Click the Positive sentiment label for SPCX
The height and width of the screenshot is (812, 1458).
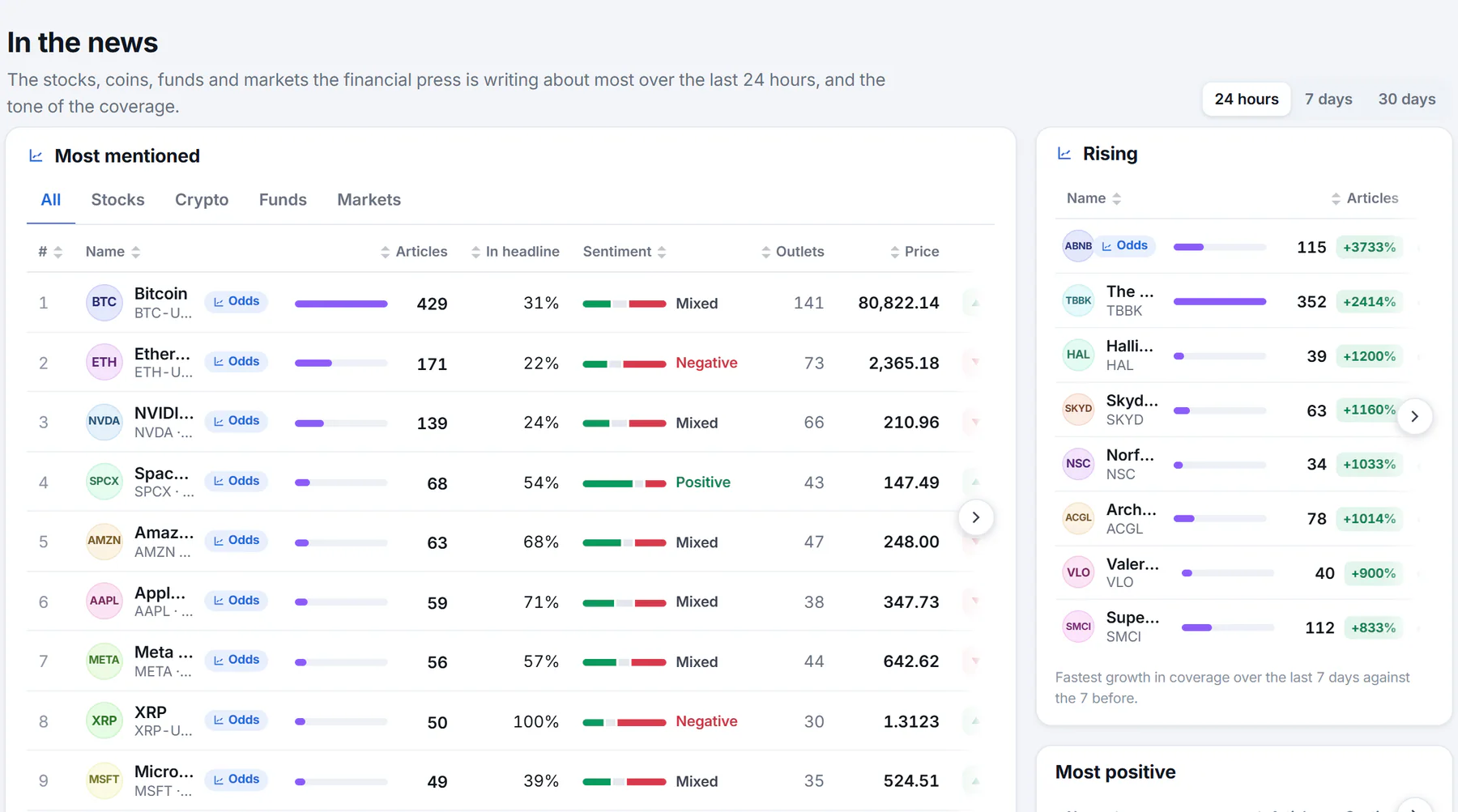[x=703, y=483]
